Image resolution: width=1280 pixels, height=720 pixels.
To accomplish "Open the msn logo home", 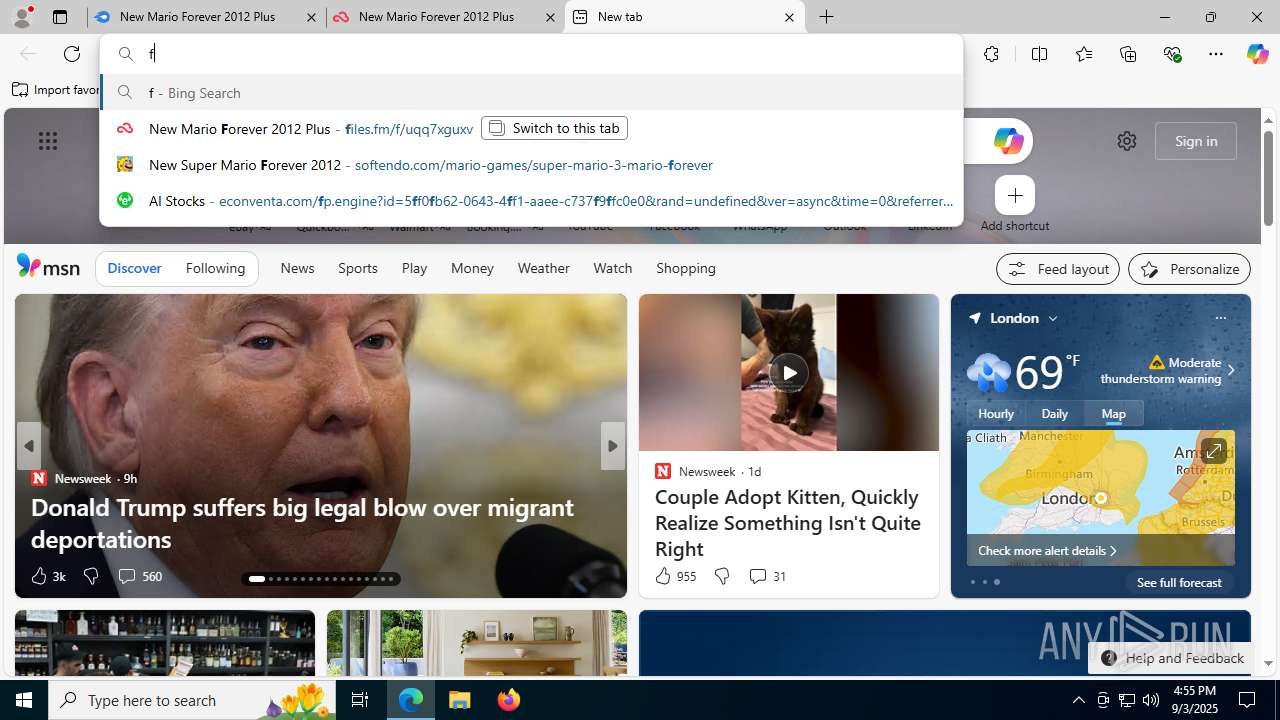I will (x=48, y=266).
